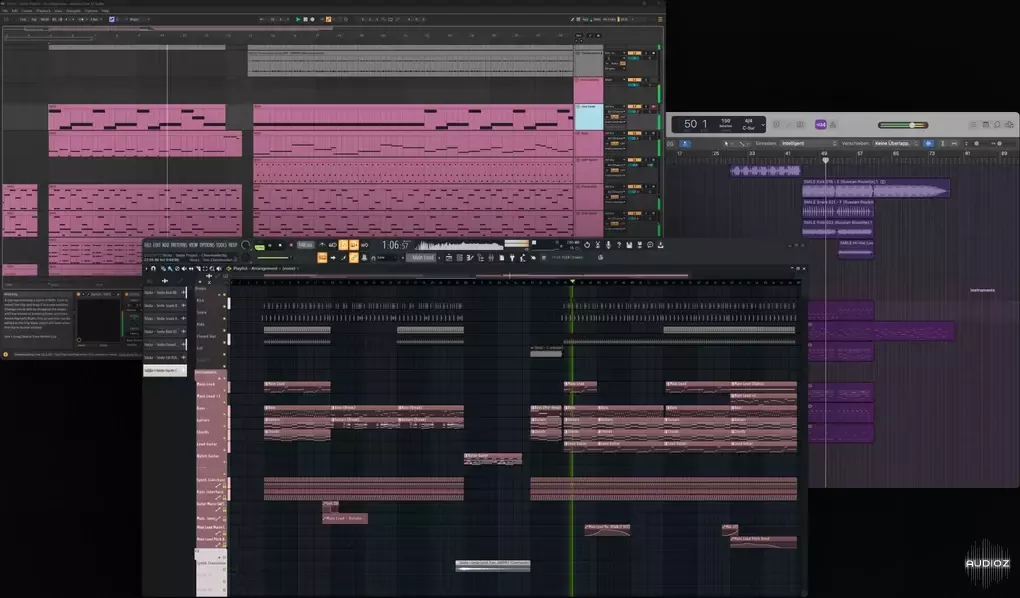Click FL Studio question mark help icon

pyautogui.click(x=619, y=245)
